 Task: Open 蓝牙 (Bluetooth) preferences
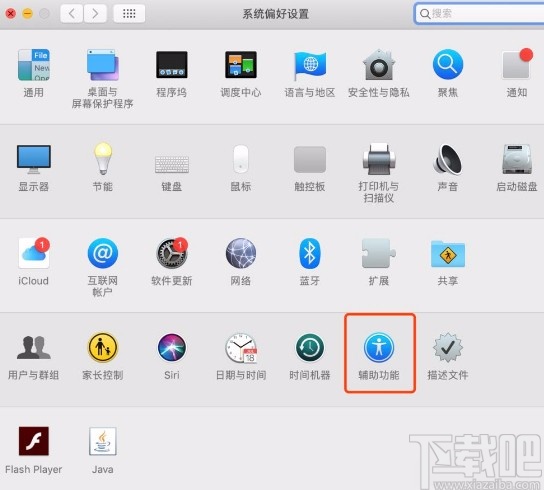point(310,253)
